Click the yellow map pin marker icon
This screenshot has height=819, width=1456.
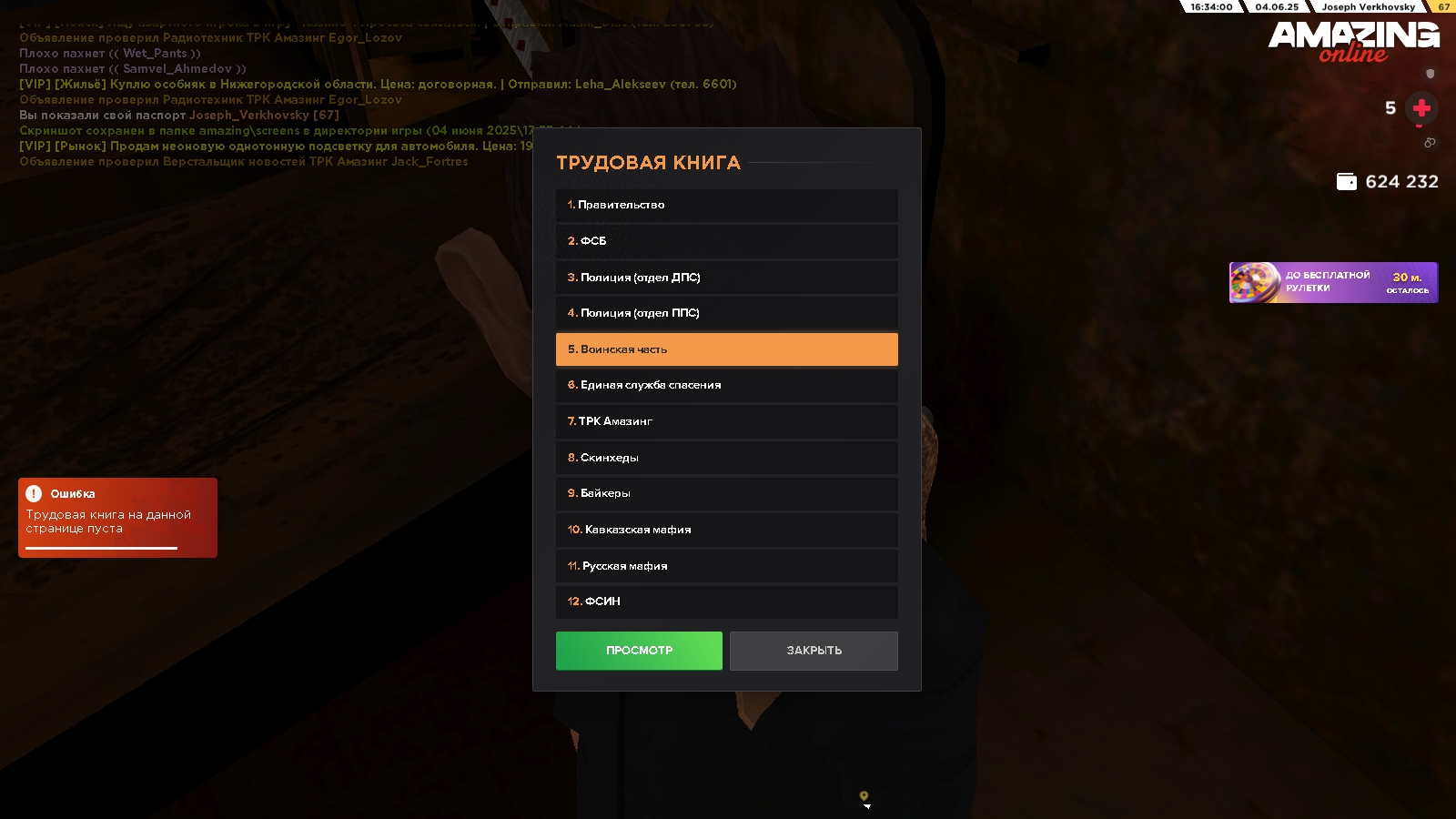click(864, 796)
